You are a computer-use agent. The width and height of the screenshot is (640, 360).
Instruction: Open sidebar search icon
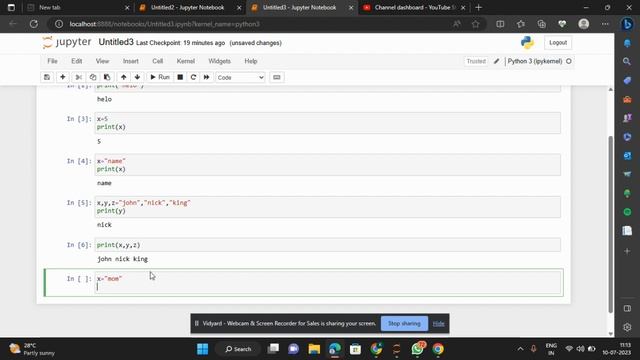pyautogui.click(x=627, y=61)
